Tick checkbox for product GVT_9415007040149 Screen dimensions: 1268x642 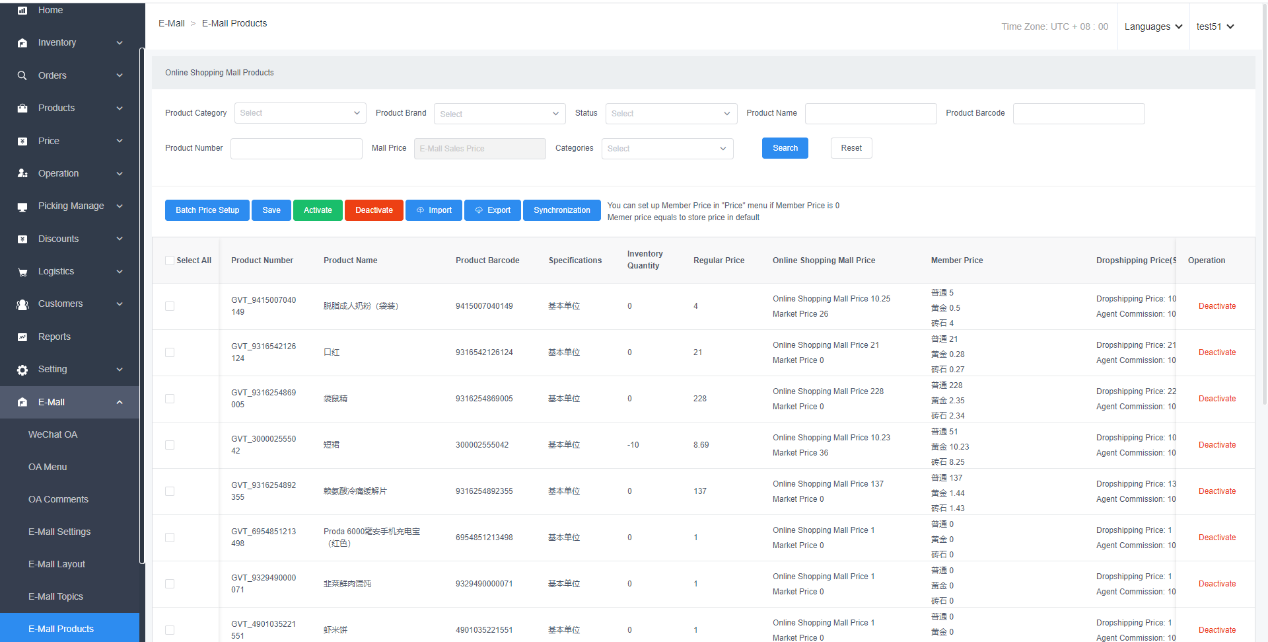coord(169,306)
